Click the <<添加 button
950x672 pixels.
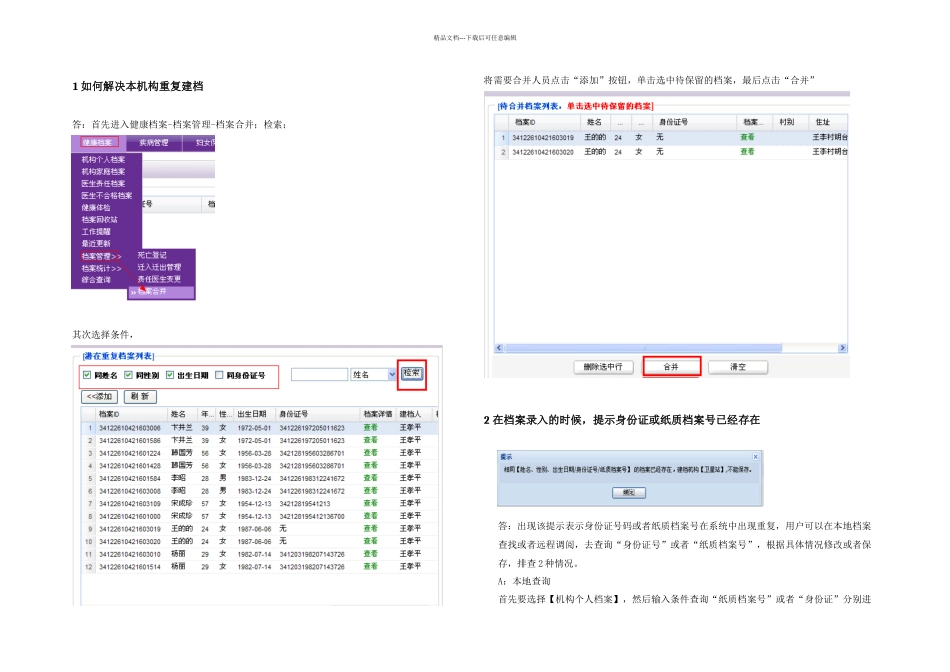pyautogui.click(x=99, y=396)
